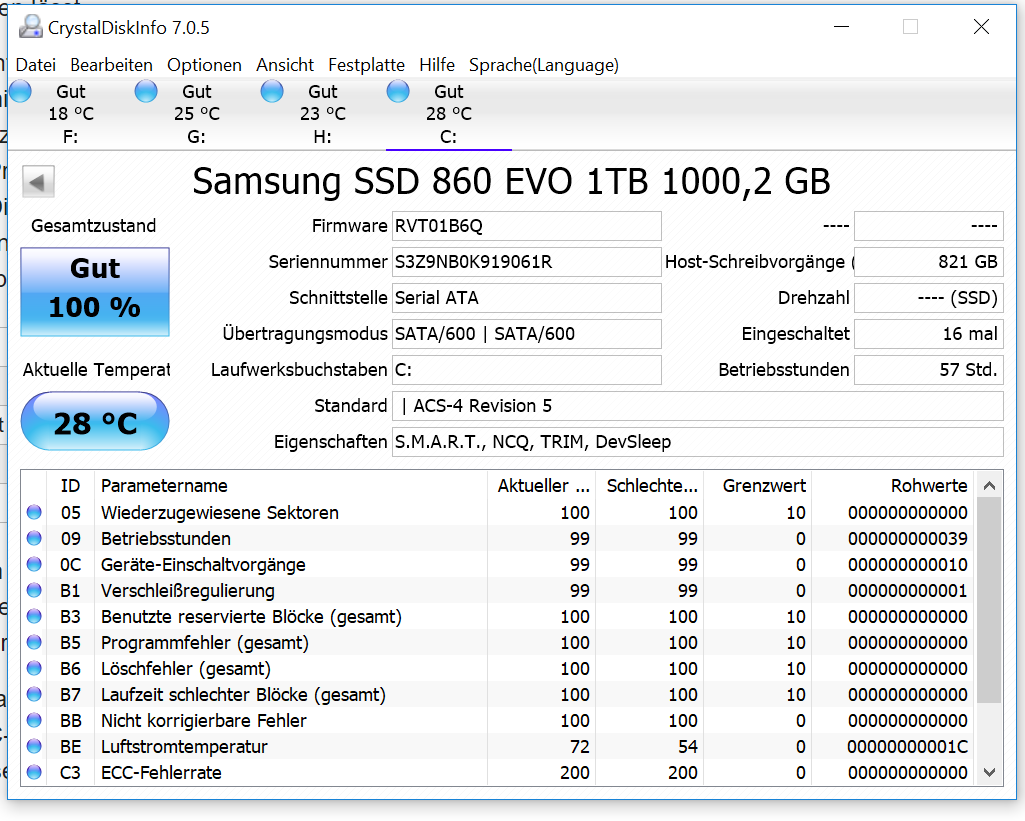Minimize the CrystalDiskInfo window
The image size is (1025, 821).
(841, 27)
